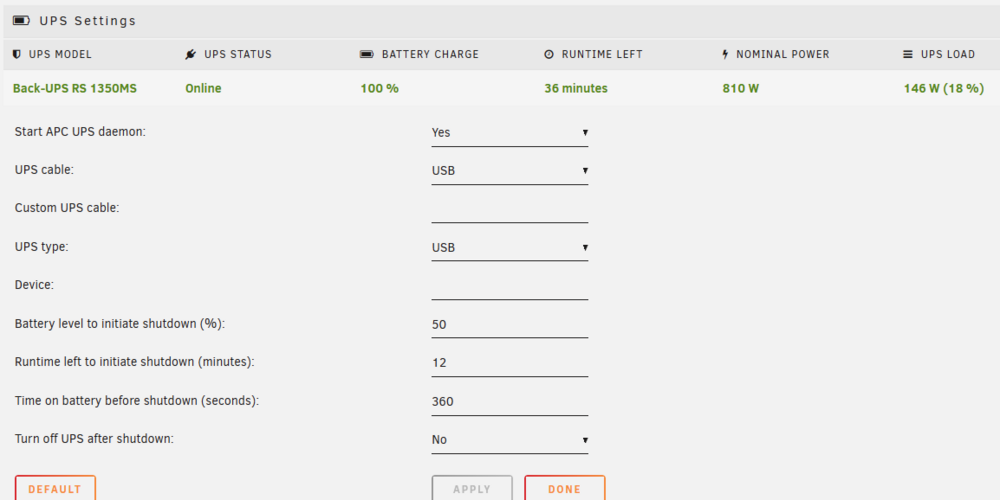Viewport: 1000px width, 500px height.
Task: Click the 146 W (18 %) load value
Action: coord(944,89)
